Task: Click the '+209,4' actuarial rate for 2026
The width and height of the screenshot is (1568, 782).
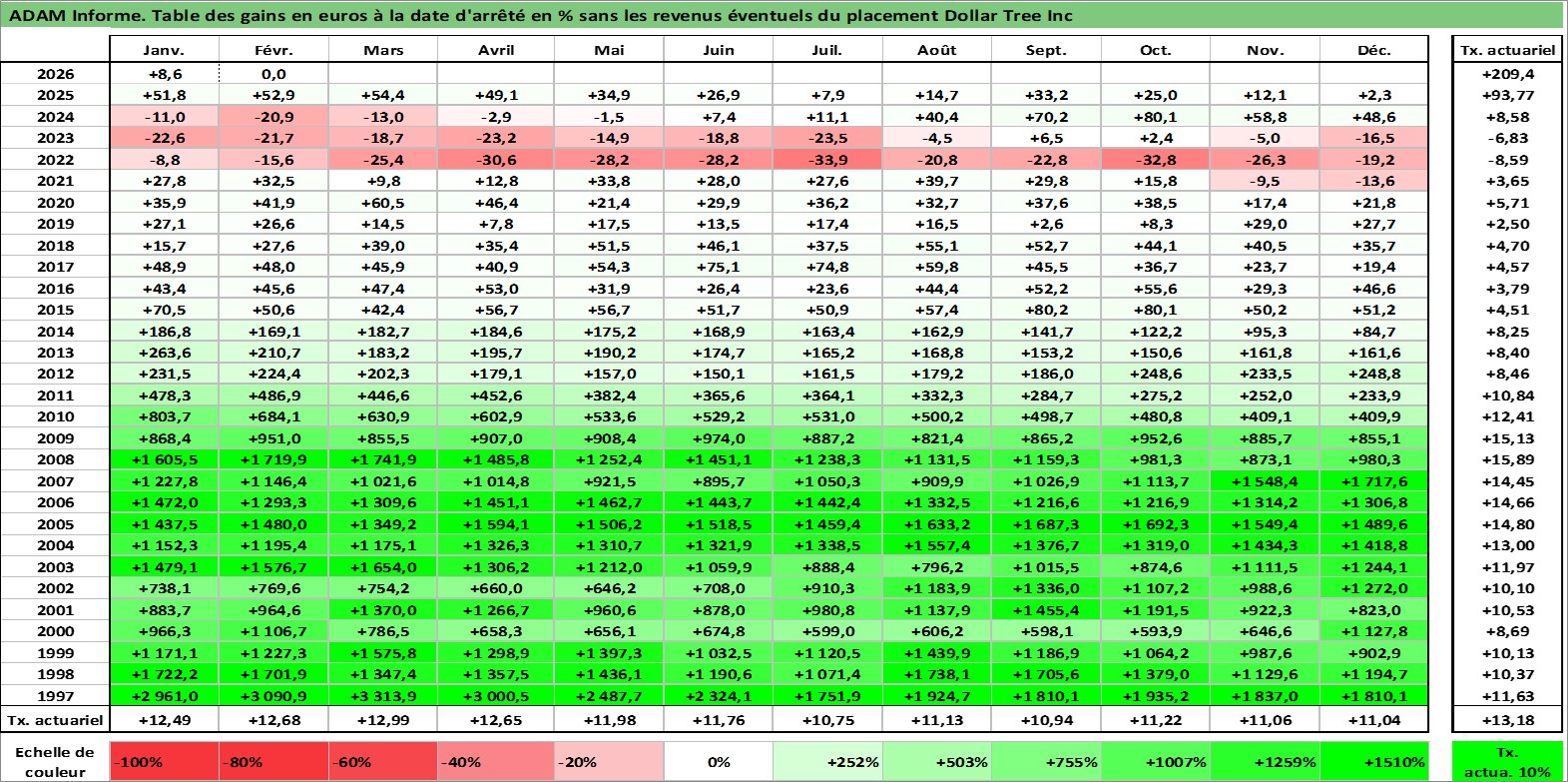Action: tap(1507, 74)
